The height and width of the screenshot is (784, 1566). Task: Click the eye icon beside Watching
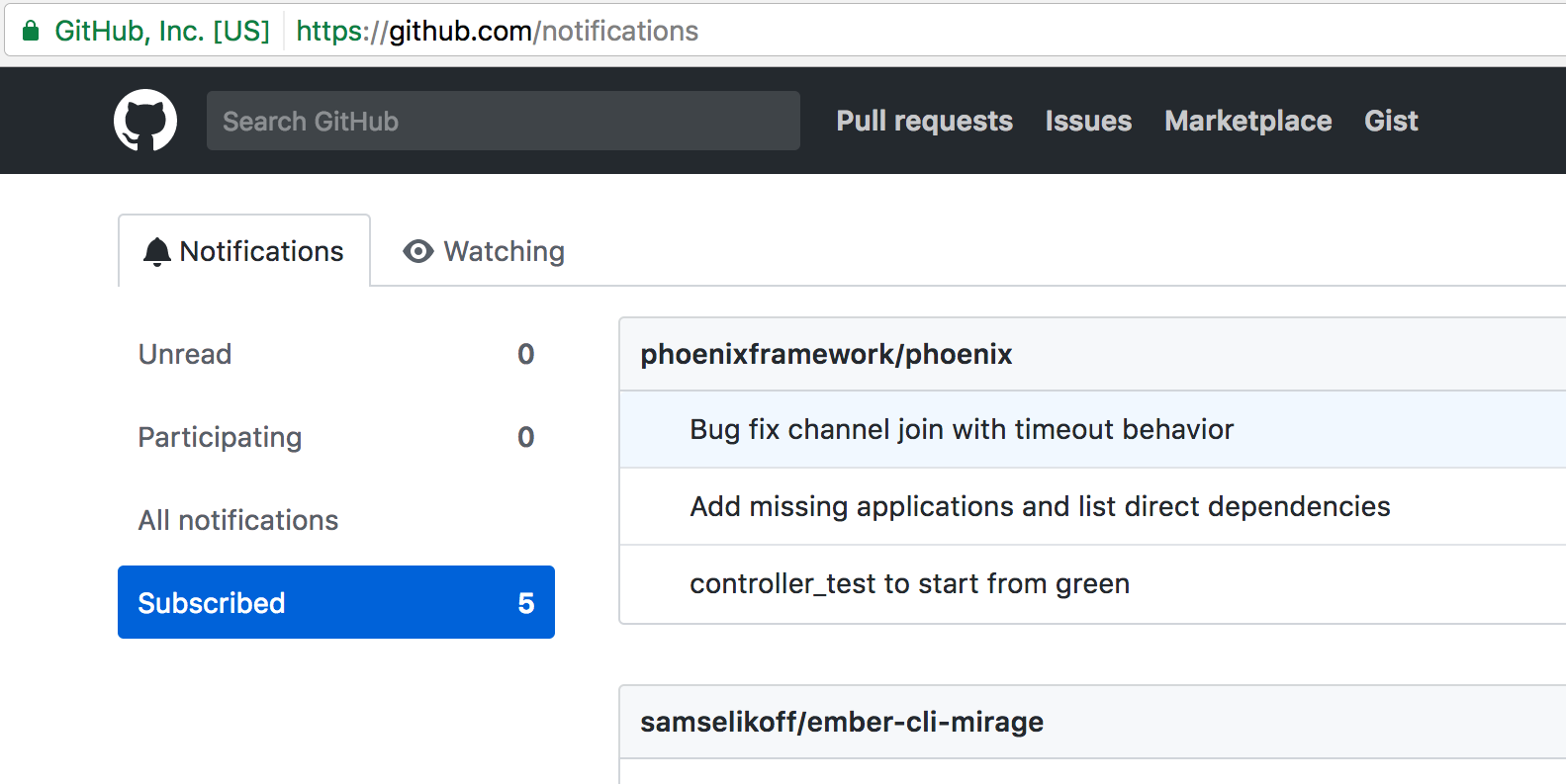point(418,251)
